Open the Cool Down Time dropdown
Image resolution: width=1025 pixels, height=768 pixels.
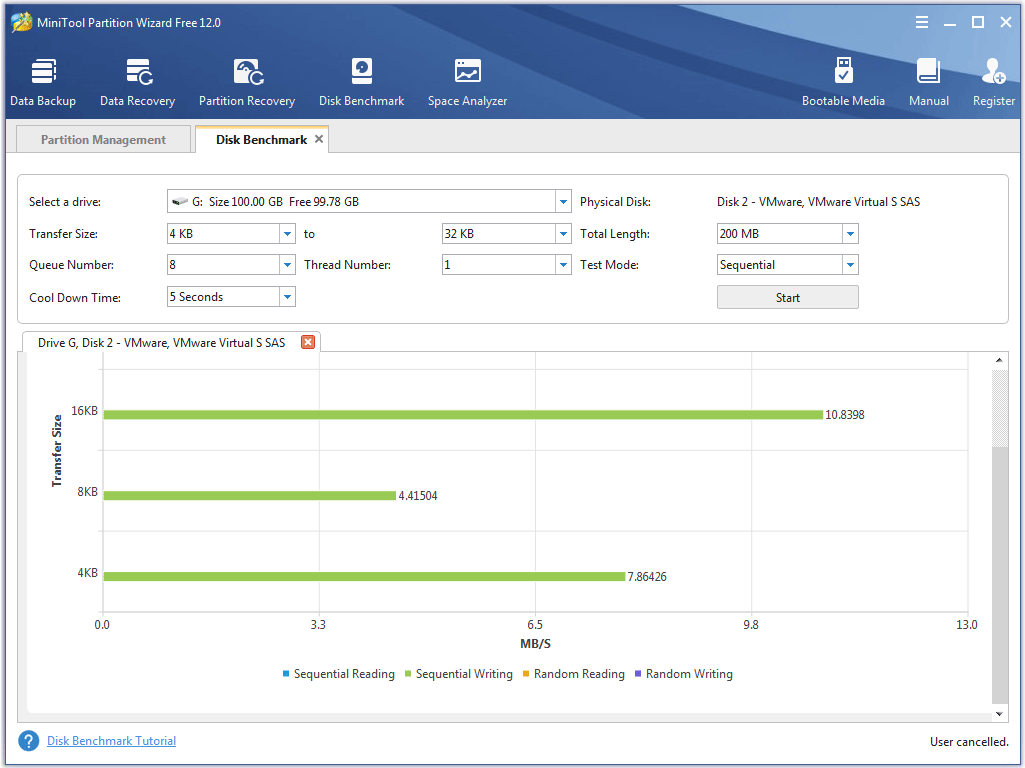click(287, 297)
